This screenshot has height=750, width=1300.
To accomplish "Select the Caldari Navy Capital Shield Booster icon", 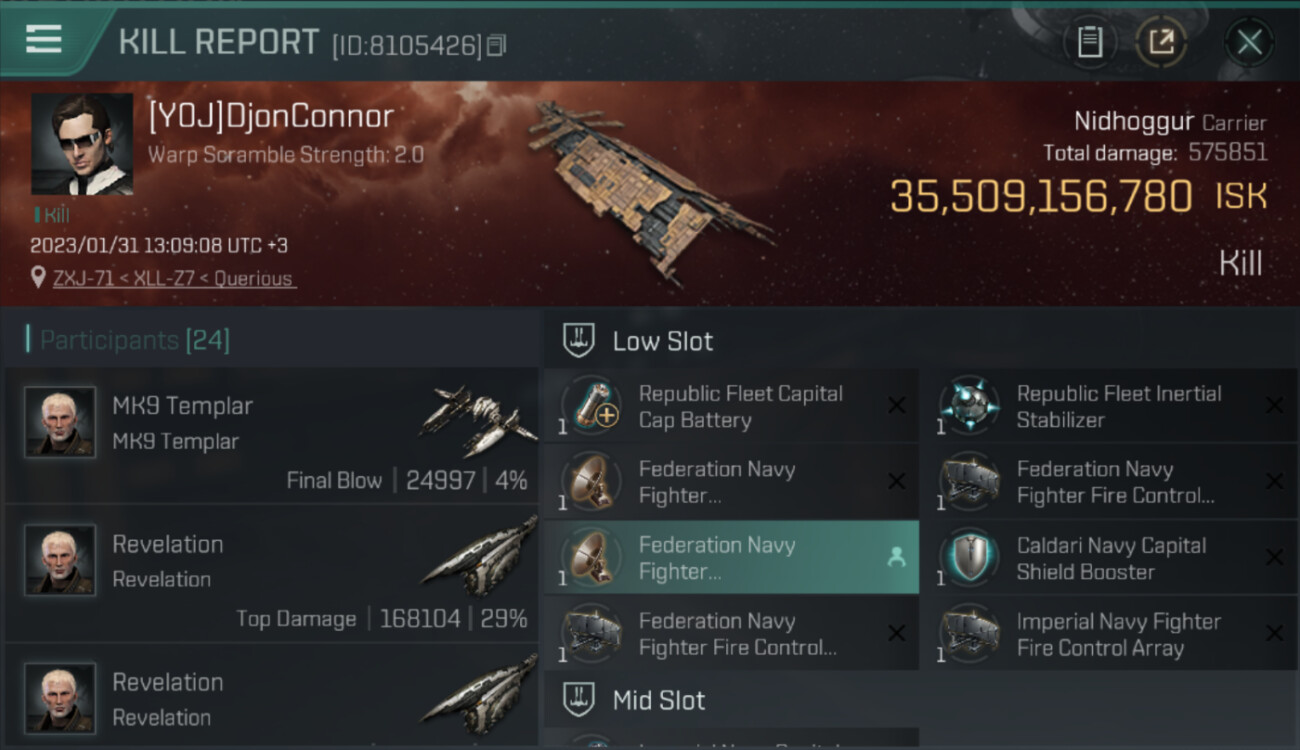I will 969,558.
